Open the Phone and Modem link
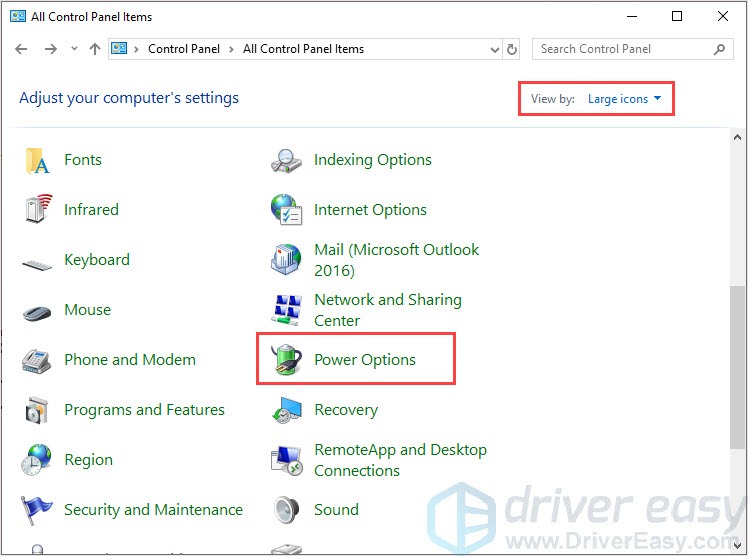Viewport: 748px width, 556px height. point(130,360)
